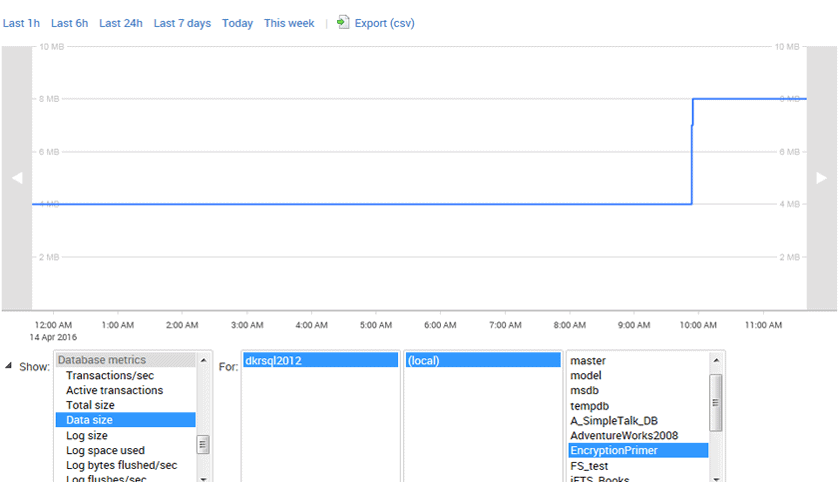Select the dkrsql2012 server
The height and width of the screenshot is (482, 838).
273,360
